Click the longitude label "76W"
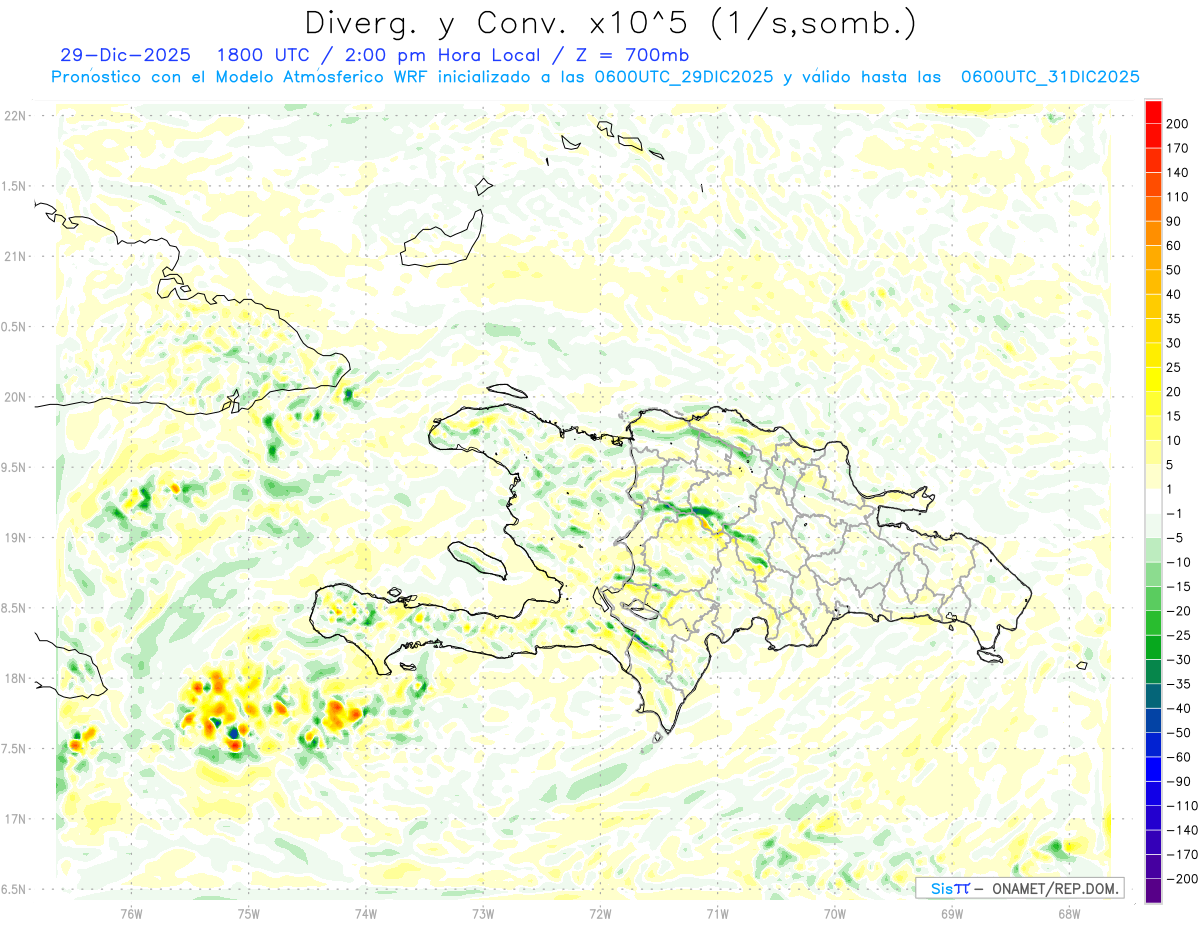 tap(131, 914)
